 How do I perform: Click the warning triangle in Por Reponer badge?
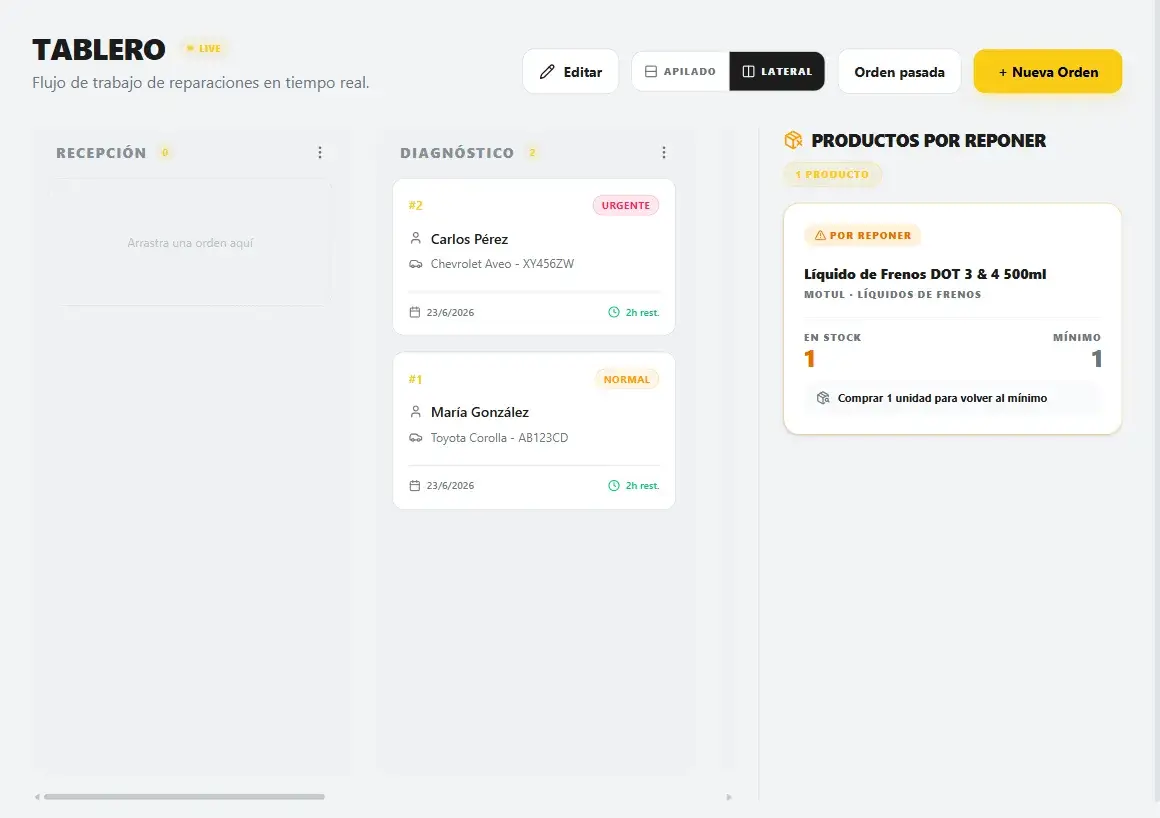click(x=820, y=235)
